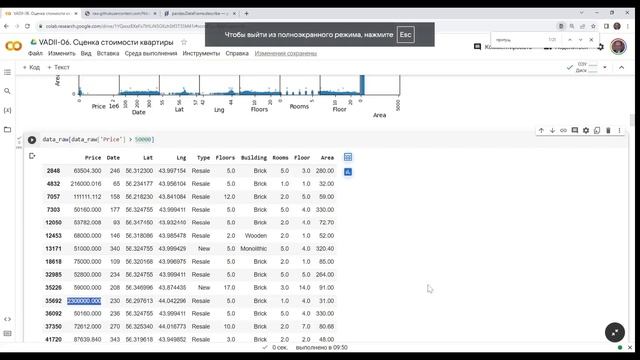Go back in browser history

[x=6, y=26]
